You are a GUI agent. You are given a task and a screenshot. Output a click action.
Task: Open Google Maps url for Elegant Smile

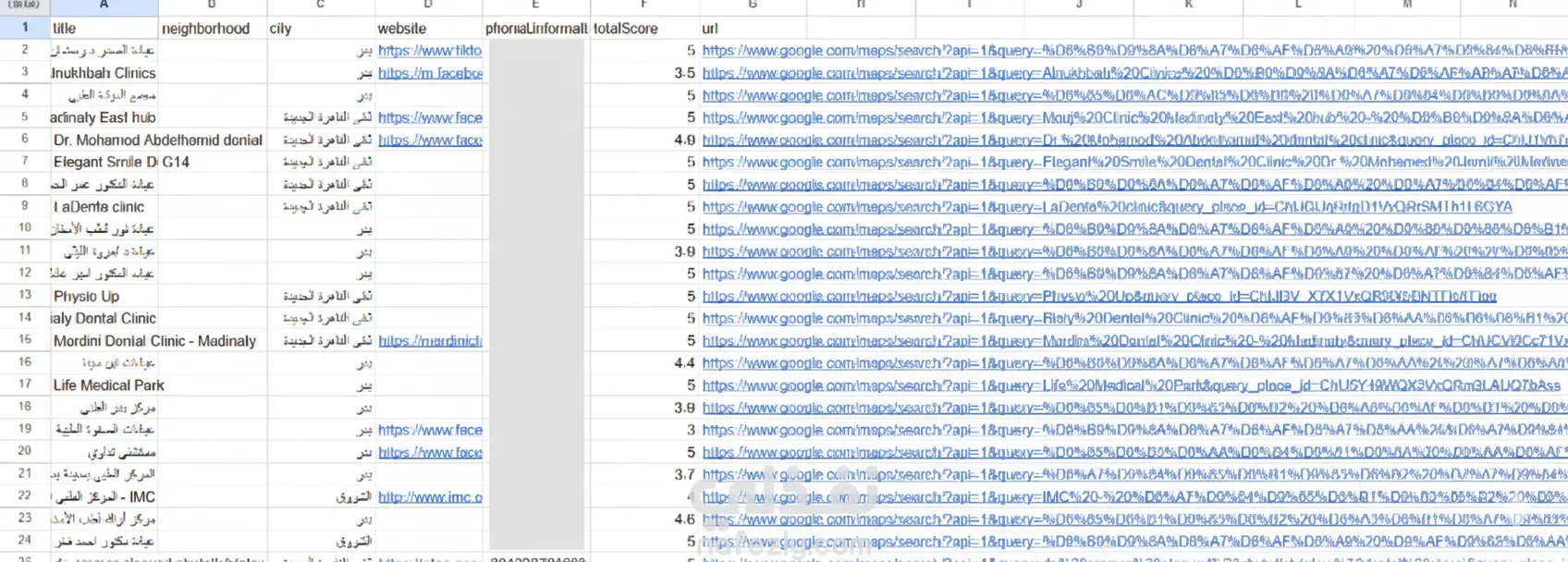click(x=1134, y=162)
